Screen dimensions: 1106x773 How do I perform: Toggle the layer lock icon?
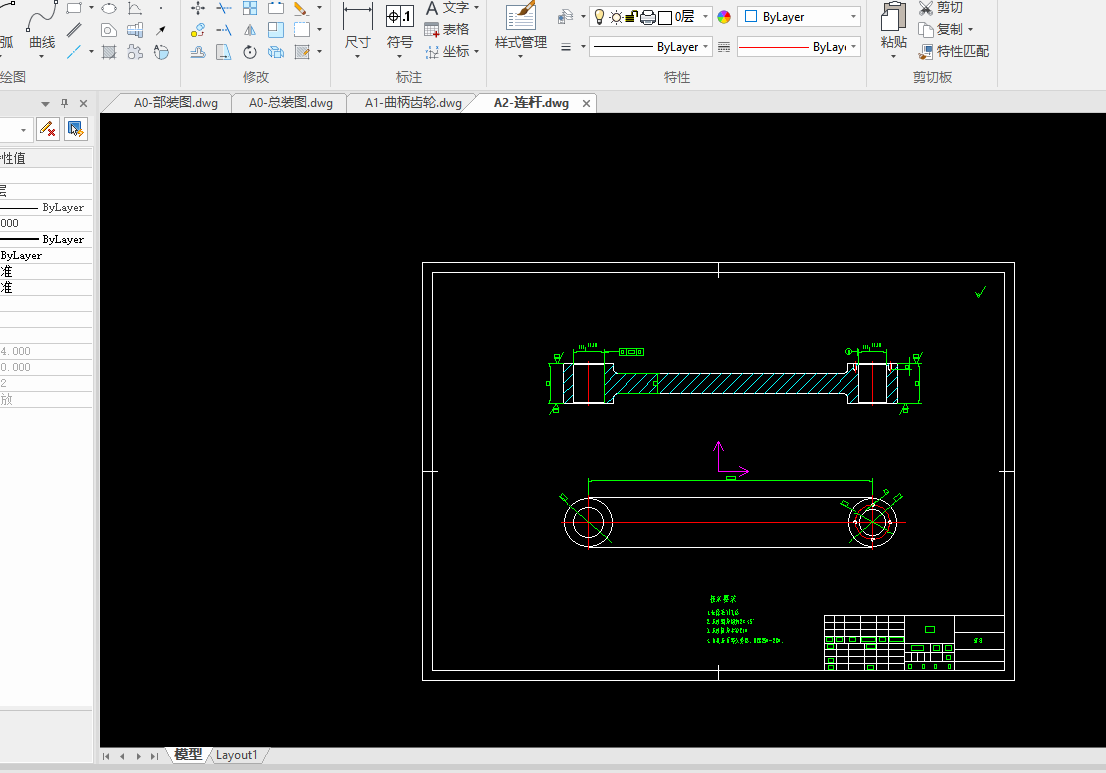coord(632,17)
